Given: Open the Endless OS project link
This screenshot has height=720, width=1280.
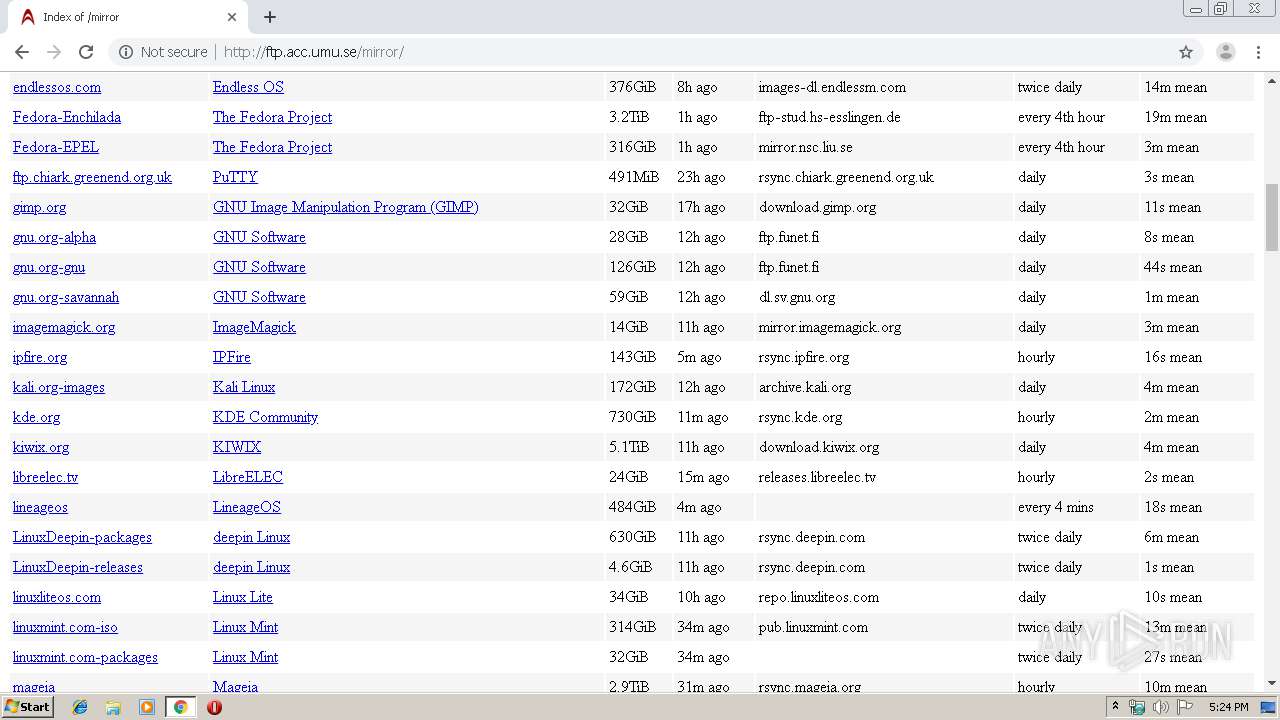Looking at the screenshot, I should tap(248, 87).
